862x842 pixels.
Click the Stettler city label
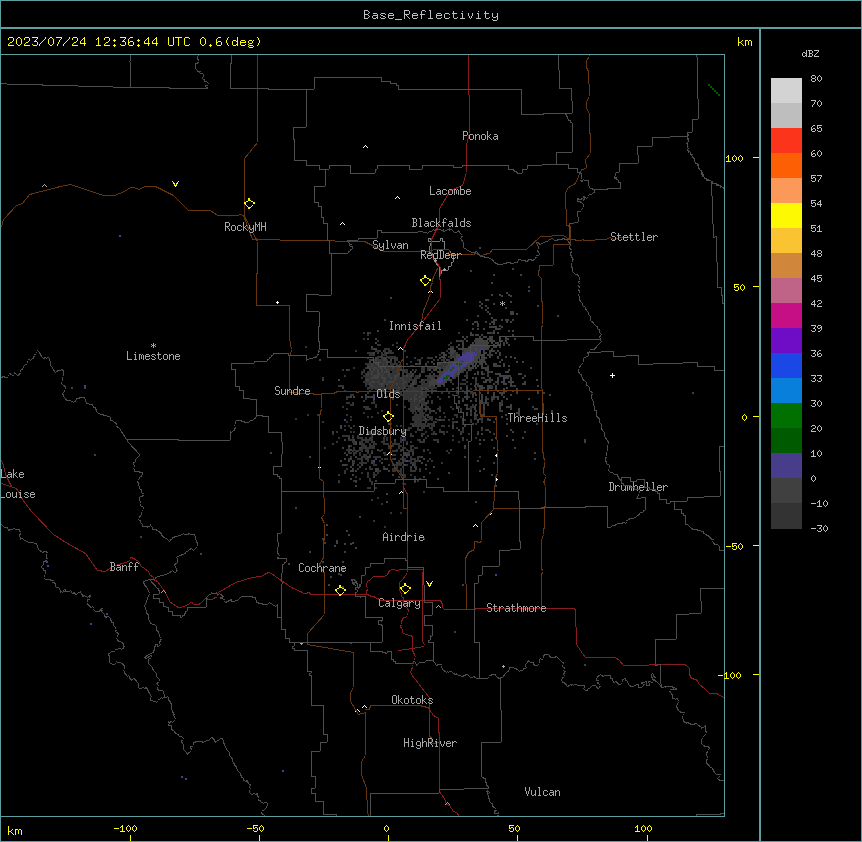pos(633,237)
